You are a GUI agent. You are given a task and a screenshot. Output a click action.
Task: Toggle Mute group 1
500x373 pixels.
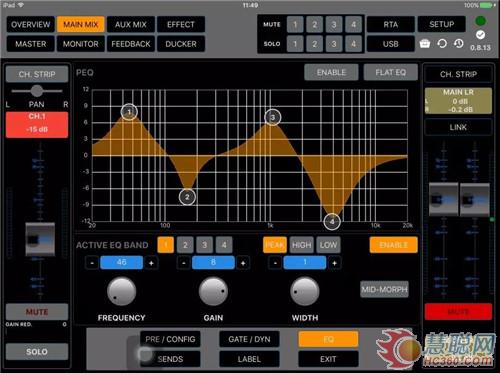[295, 24]
